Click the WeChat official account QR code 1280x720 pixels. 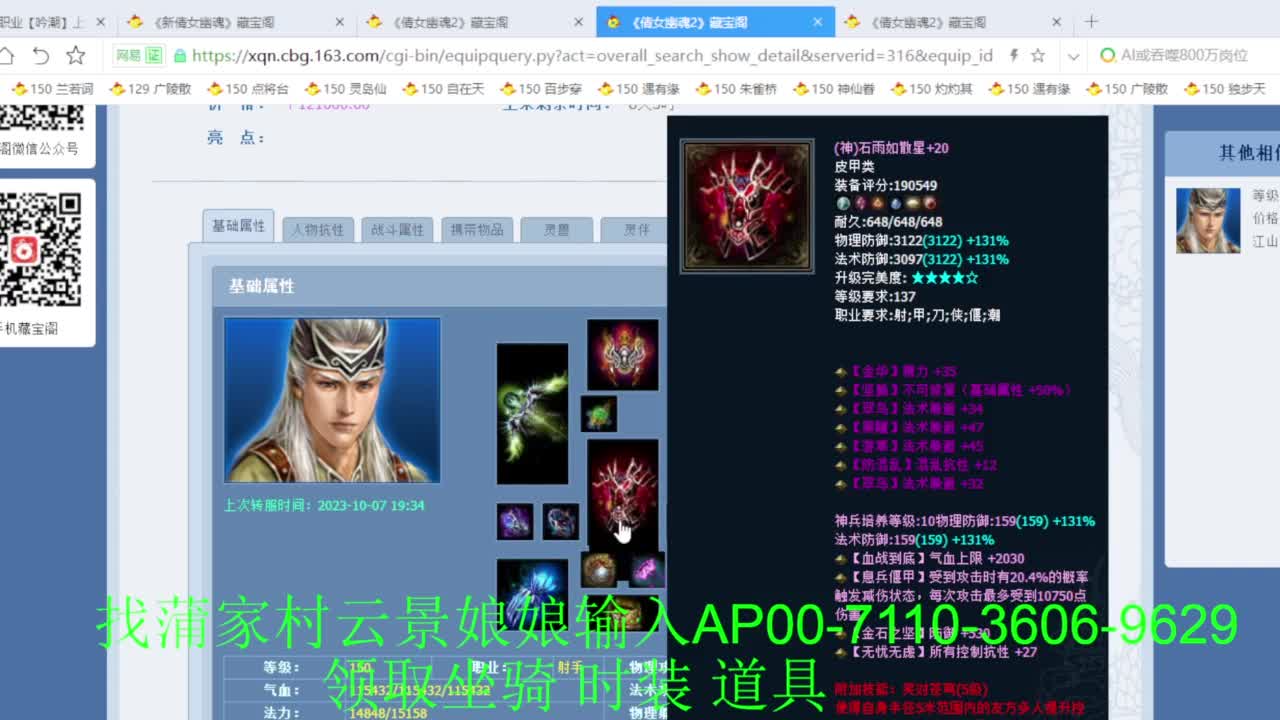coord(41,118)
